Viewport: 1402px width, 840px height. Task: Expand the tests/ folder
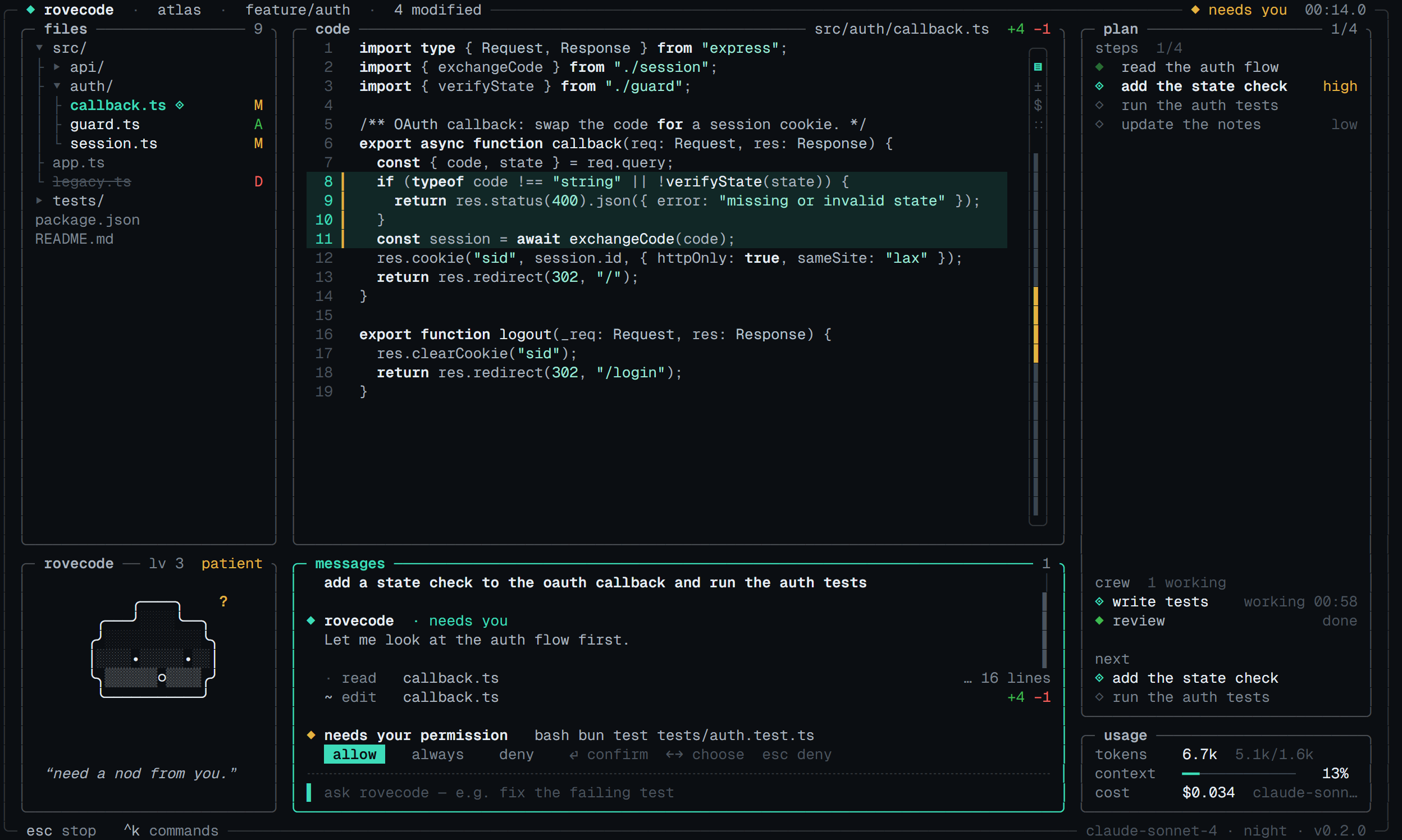[x=40, y=201]
